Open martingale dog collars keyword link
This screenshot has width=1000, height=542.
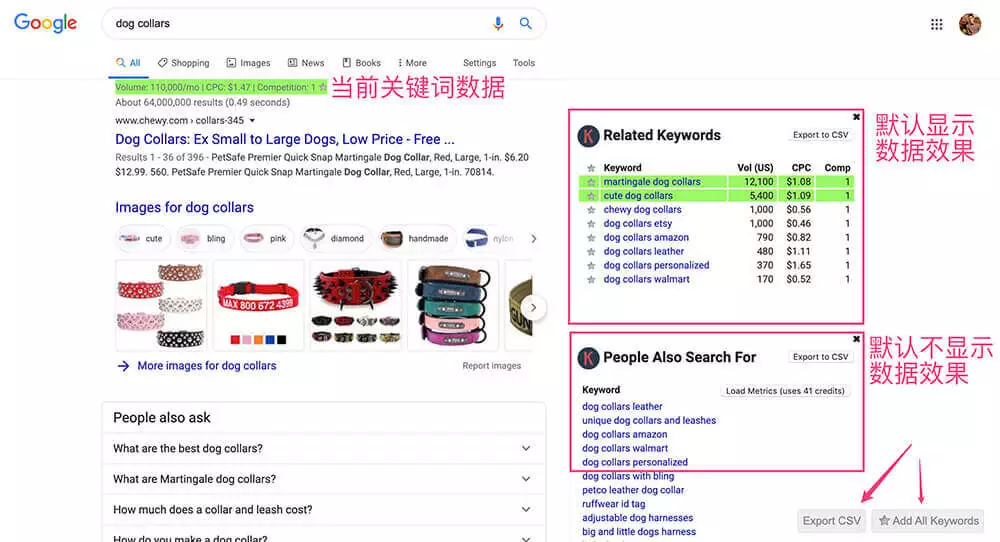[x=652, y=182]
